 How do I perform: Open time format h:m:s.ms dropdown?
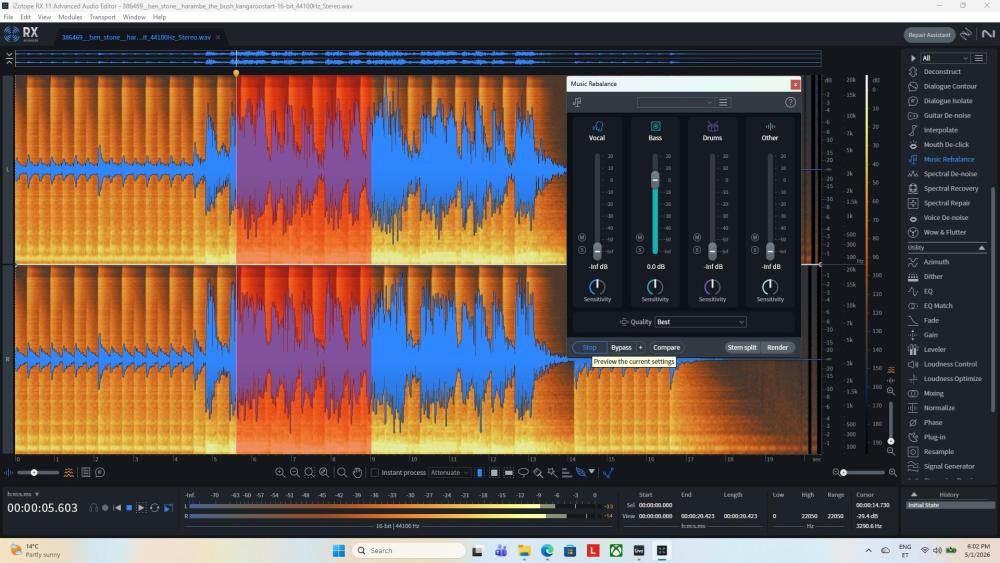(x=23, y=494)
